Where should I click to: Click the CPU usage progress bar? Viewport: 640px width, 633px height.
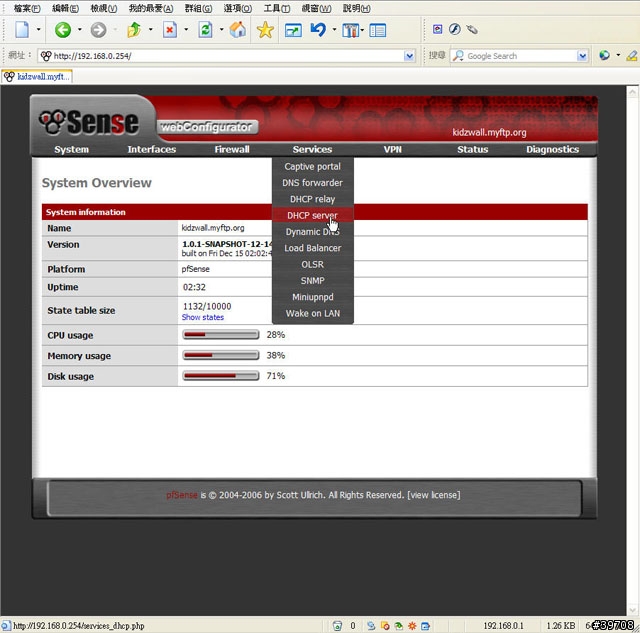pos(220,335)
